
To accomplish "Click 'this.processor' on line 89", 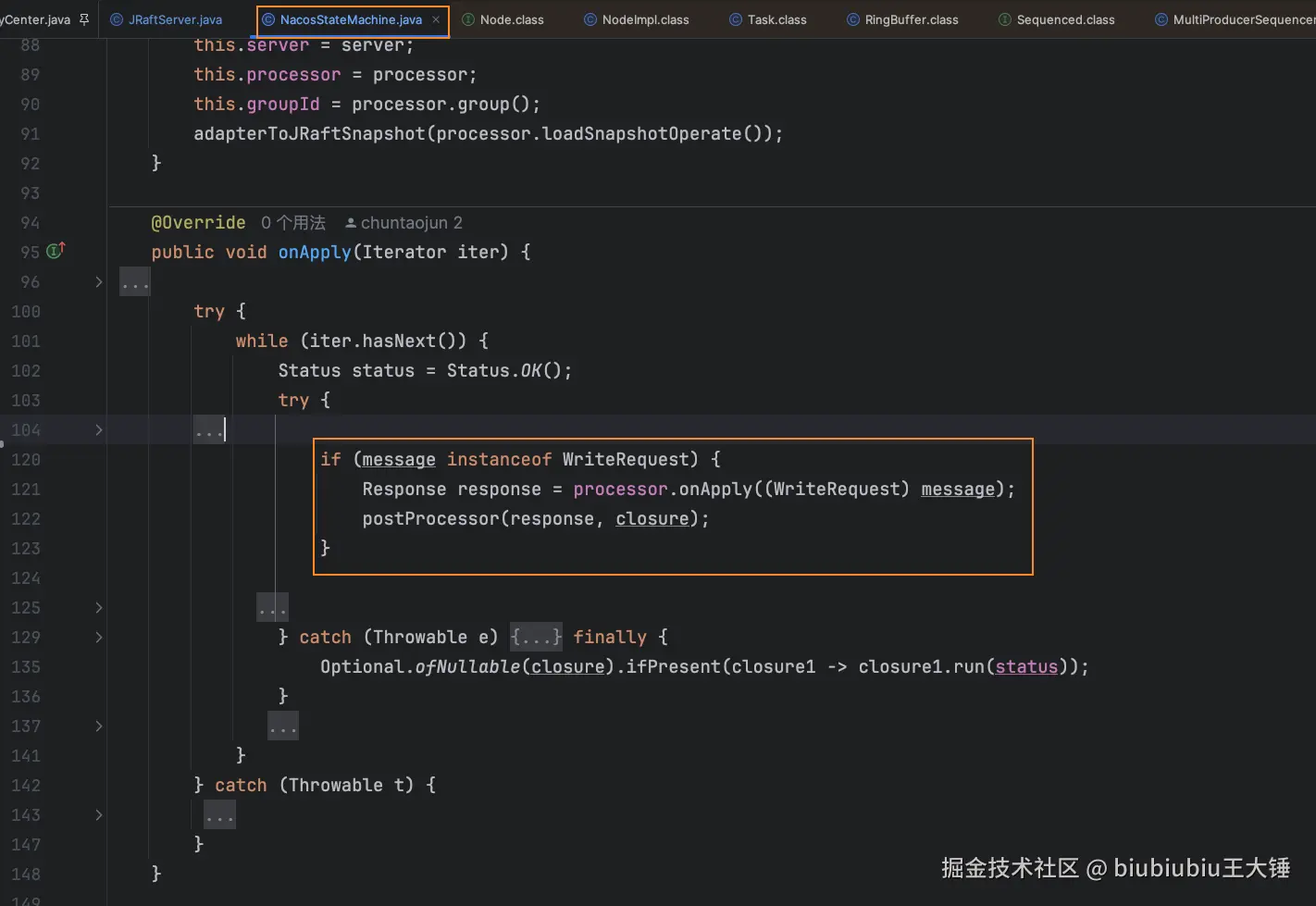I will coord(267,74).
